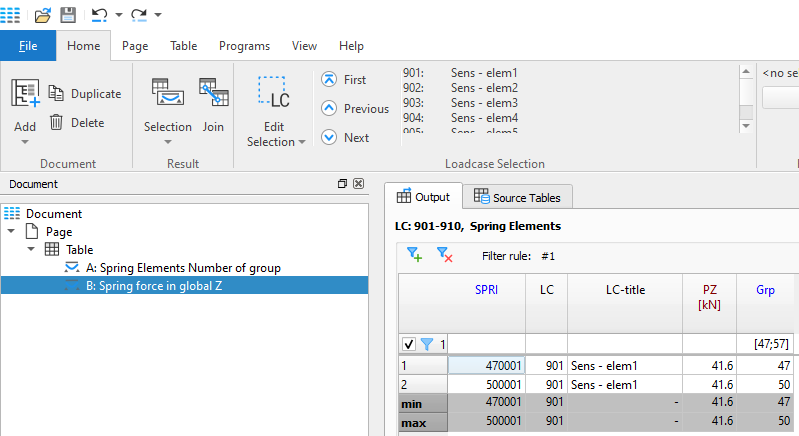
Task: Click the Grp column header
Action: [765, 304]
